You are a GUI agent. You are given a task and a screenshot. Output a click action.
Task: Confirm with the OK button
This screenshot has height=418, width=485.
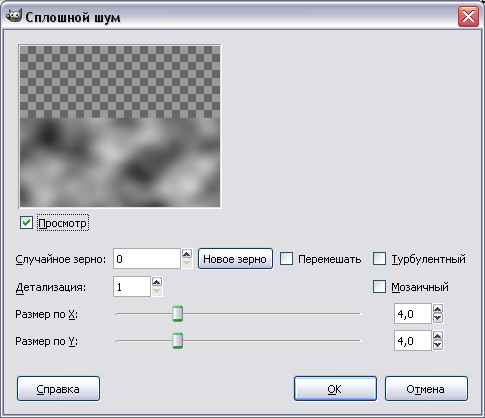tap(335, 389)
